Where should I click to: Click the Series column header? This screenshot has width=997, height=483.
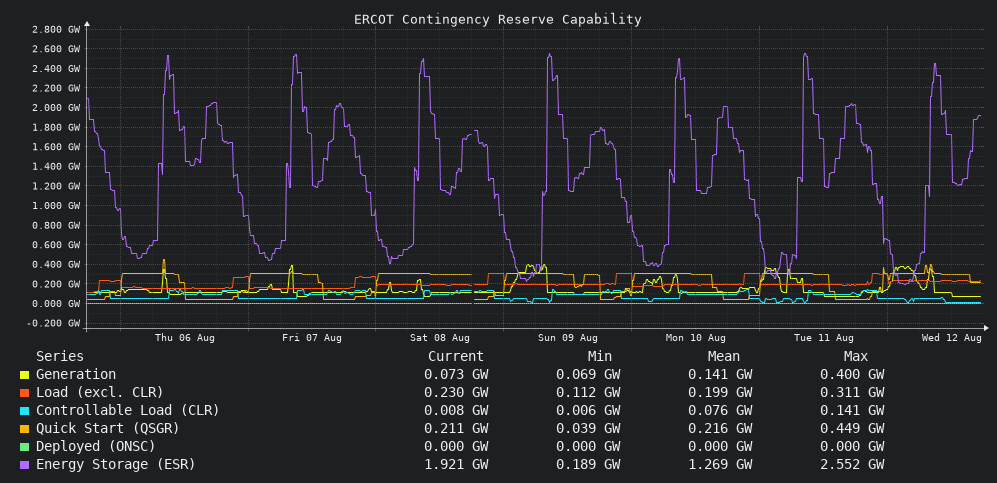tap(60, 357)
